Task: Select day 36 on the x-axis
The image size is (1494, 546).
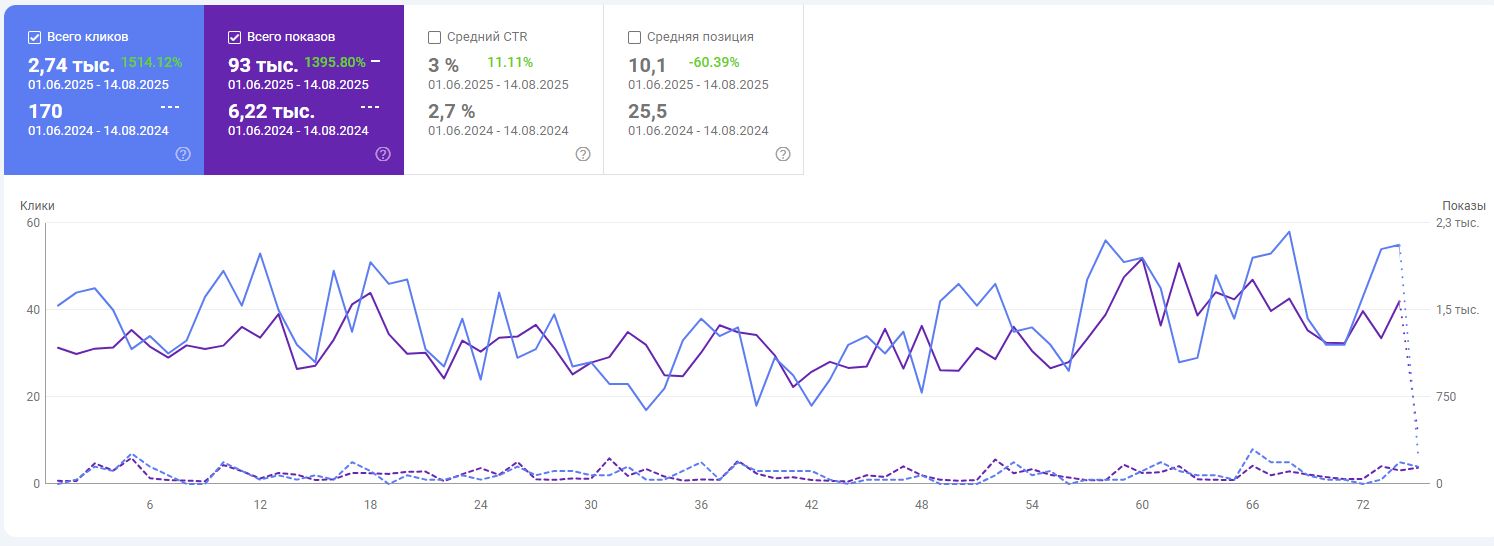Action: [701, 505]
